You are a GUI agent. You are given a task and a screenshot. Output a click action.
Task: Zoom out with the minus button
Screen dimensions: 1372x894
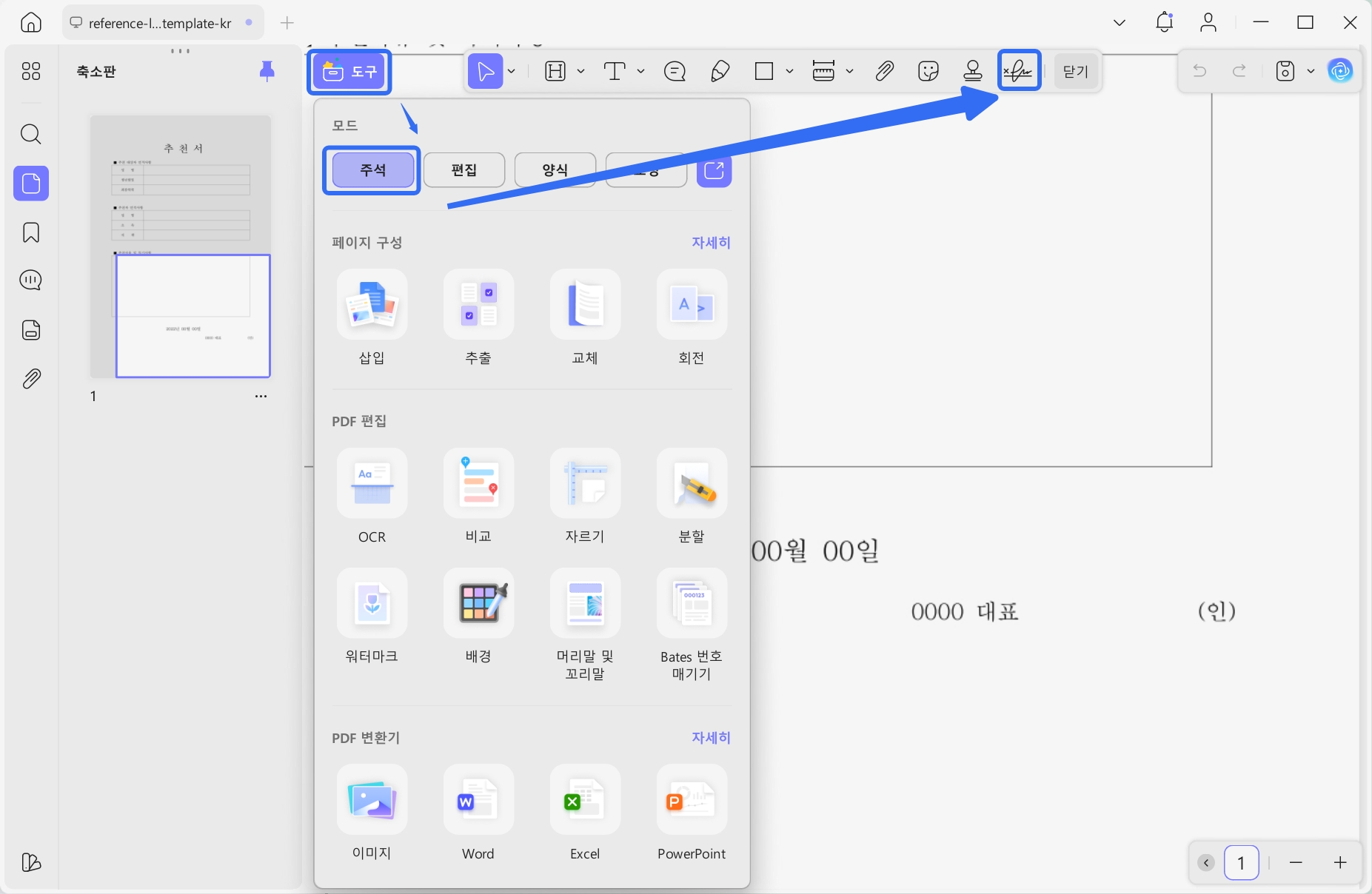(x=1296, y=863)
